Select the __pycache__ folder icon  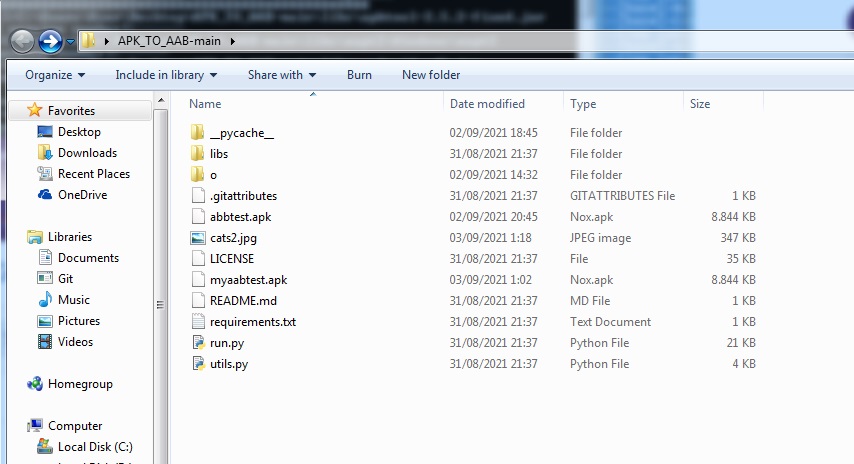198,132
